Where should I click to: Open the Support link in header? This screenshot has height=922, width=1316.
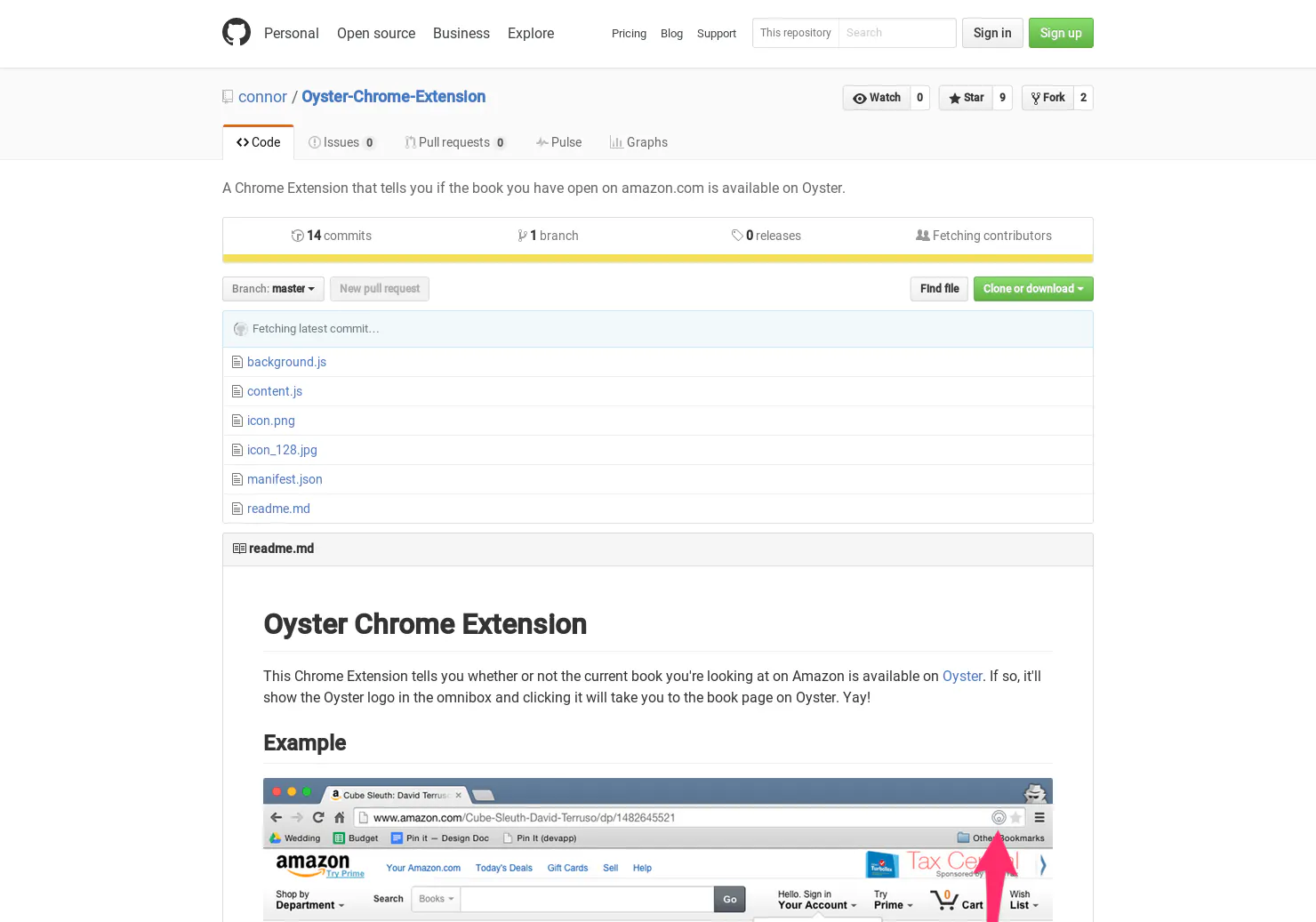click(717, 34)
